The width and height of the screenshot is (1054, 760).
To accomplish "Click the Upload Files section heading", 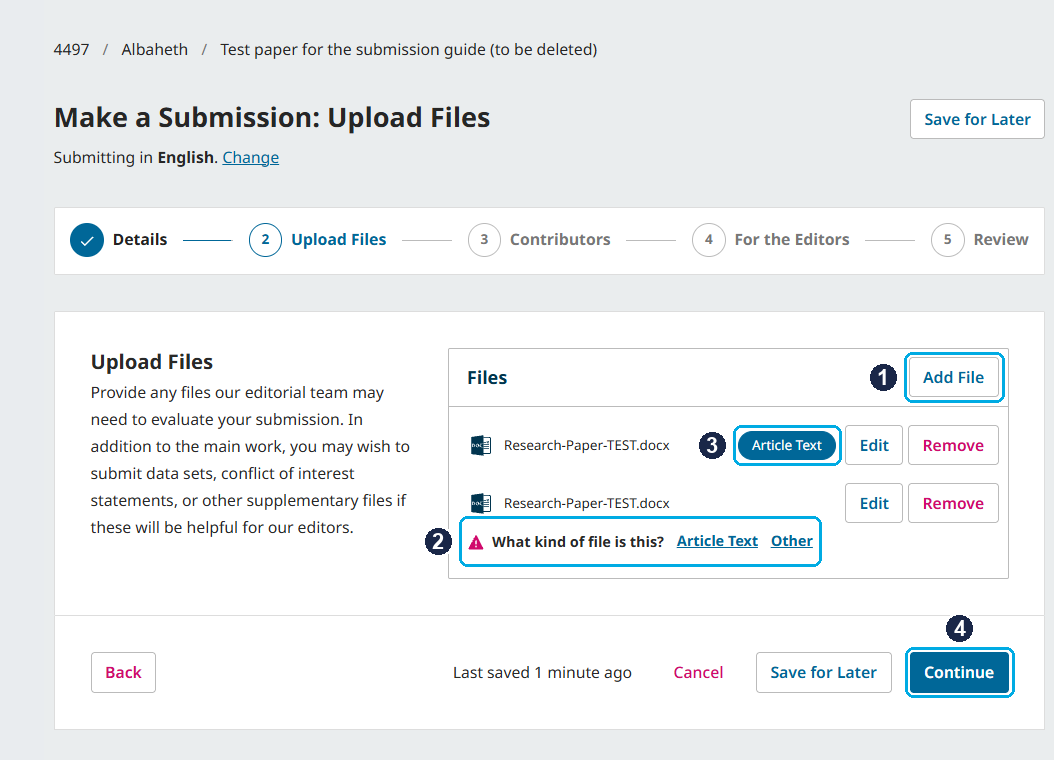I will tap(152, 362).
